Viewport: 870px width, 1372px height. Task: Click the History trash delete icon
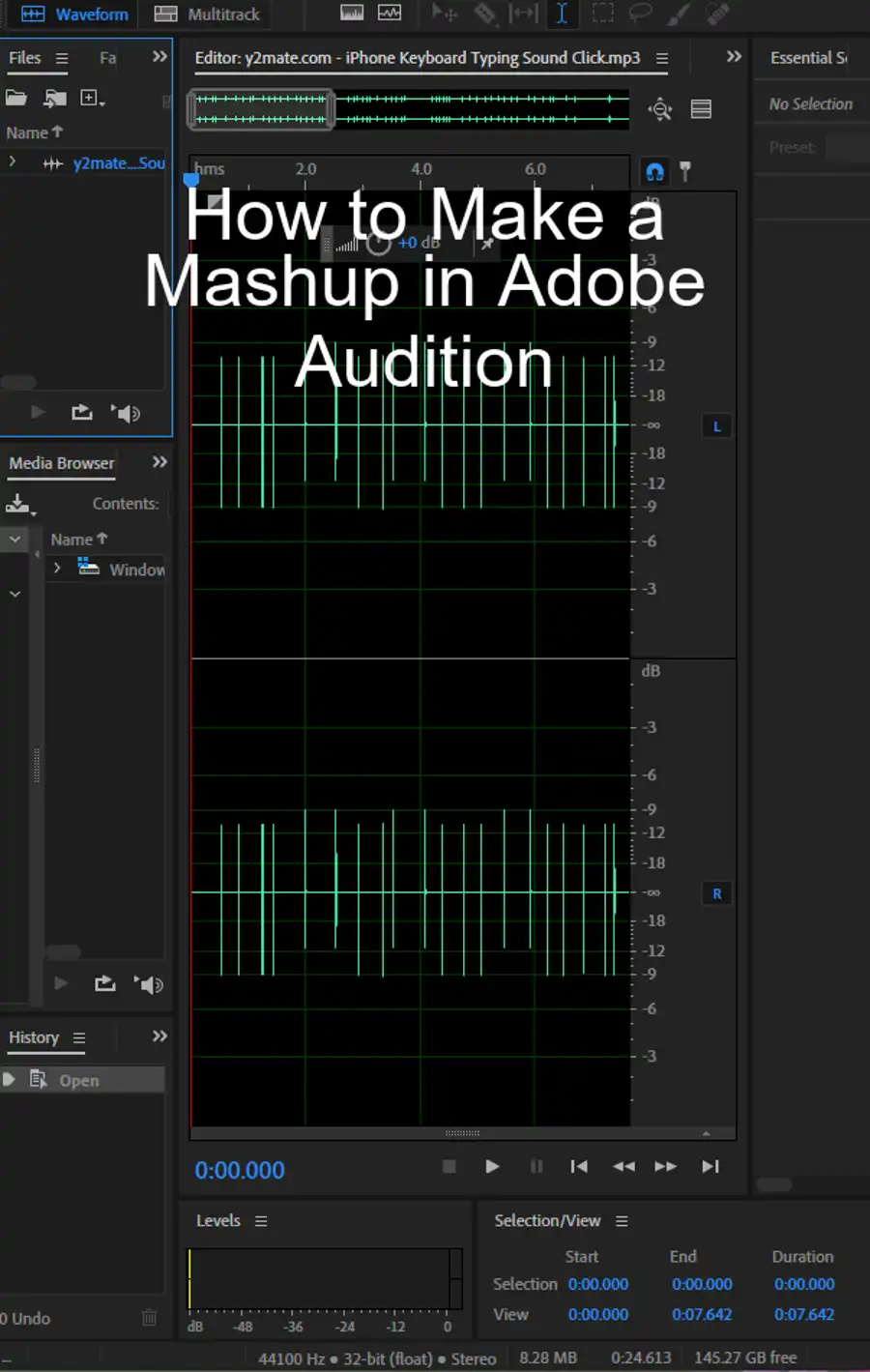pos(149,1317)
